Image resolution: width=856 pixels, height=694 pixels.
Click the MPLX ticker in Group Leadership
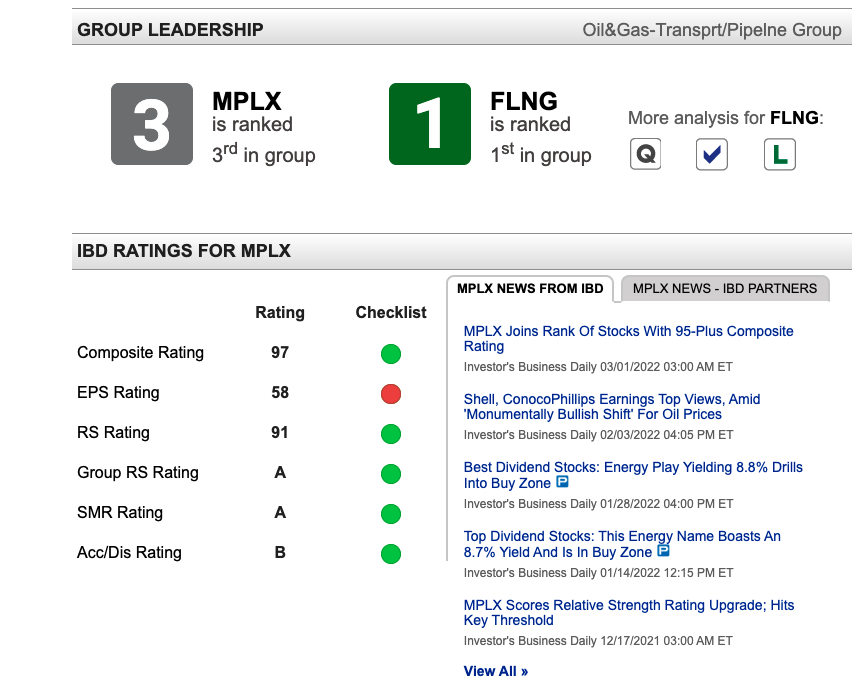click(247, 101)
